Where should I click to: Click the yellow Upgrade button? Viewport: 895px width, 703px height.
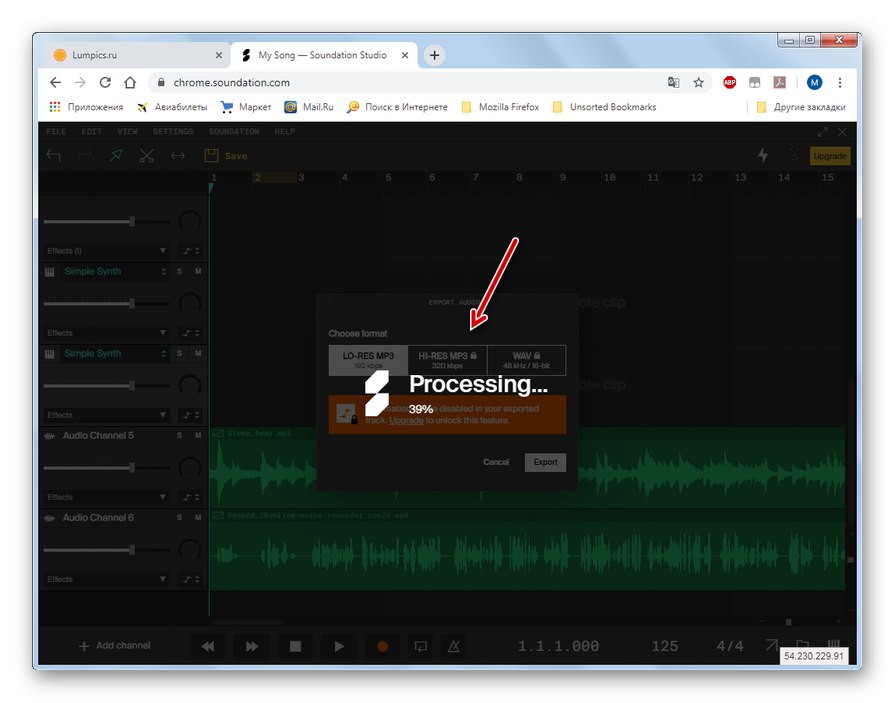tap(830, 156)
